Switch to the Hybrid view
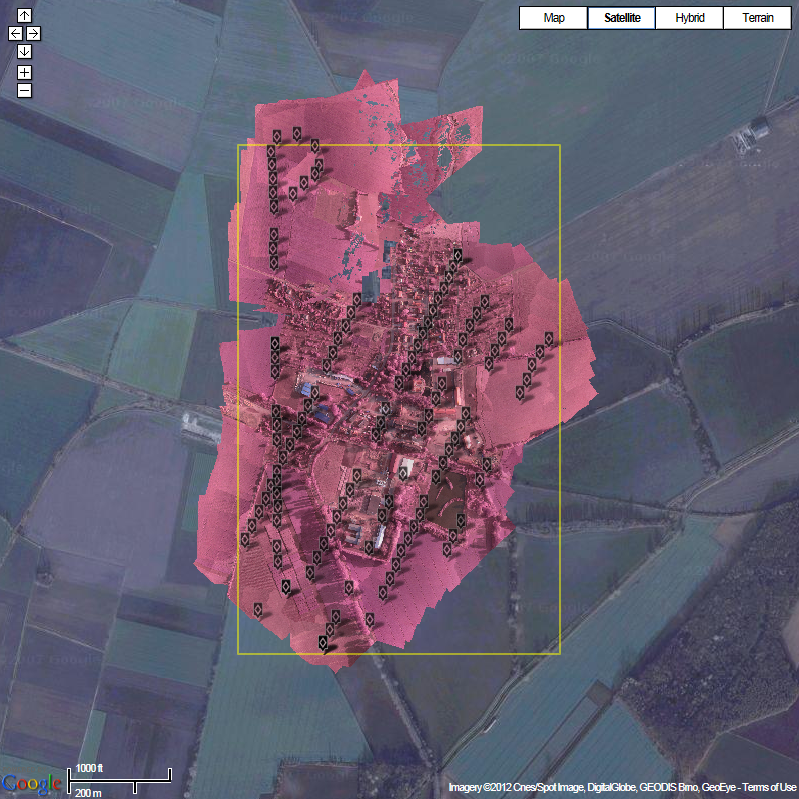 pyautogui.click(x=689, y=18)
